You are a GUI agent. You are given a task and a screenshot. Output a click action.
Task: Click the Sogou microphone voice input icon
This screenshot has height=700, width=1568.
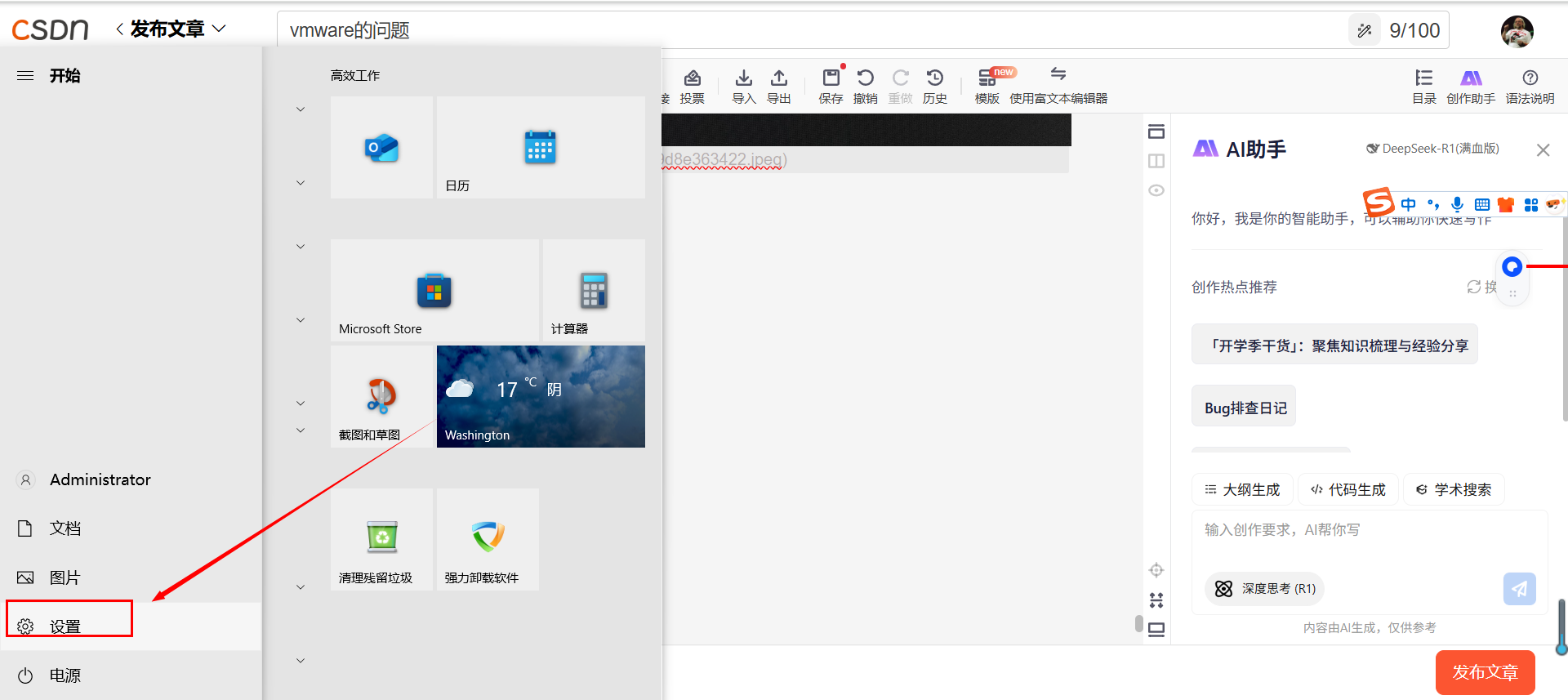1457,204
